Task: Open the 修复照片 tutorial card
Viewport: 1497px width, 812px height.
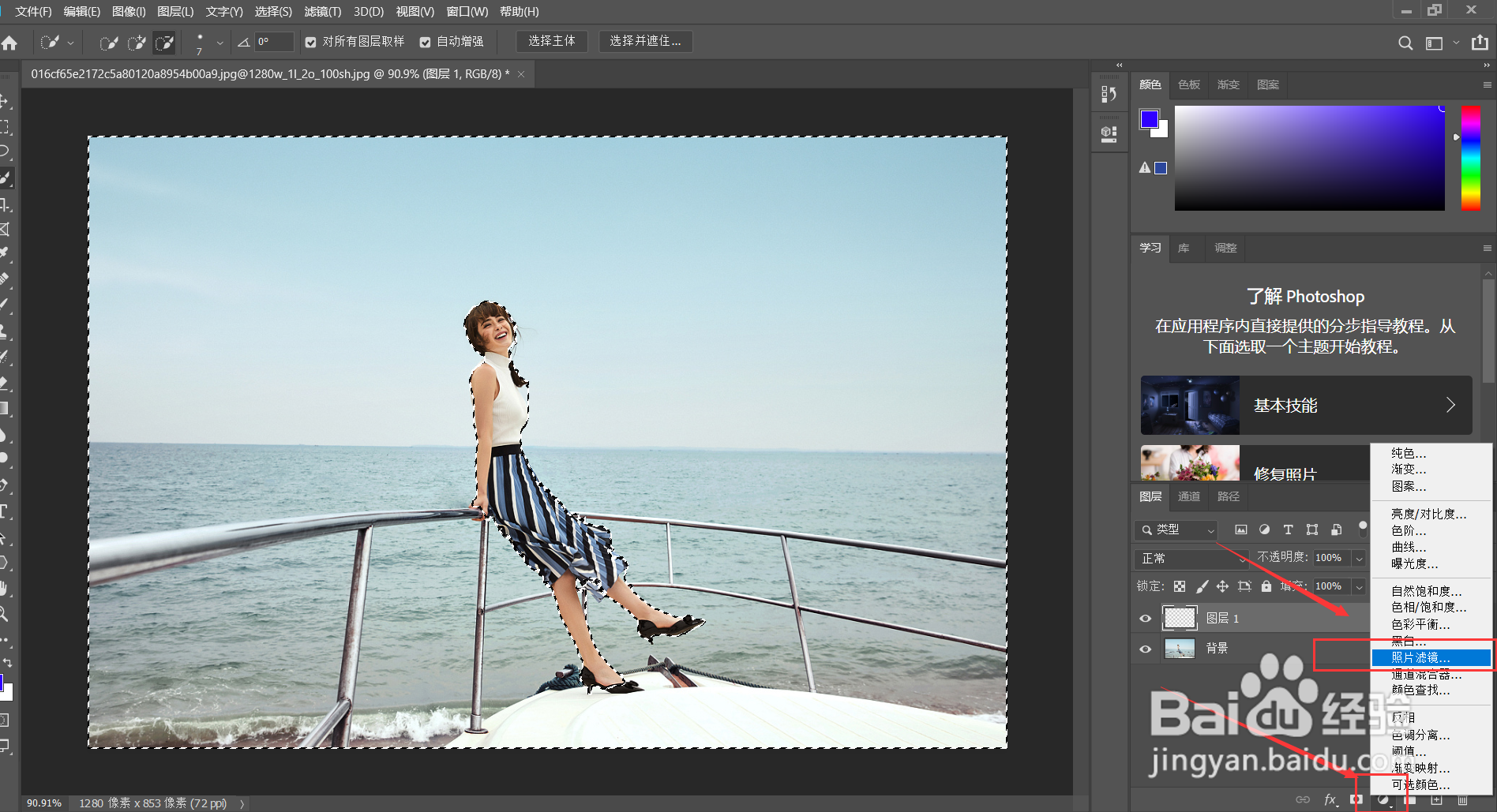Action: (x=1255, y=463)
